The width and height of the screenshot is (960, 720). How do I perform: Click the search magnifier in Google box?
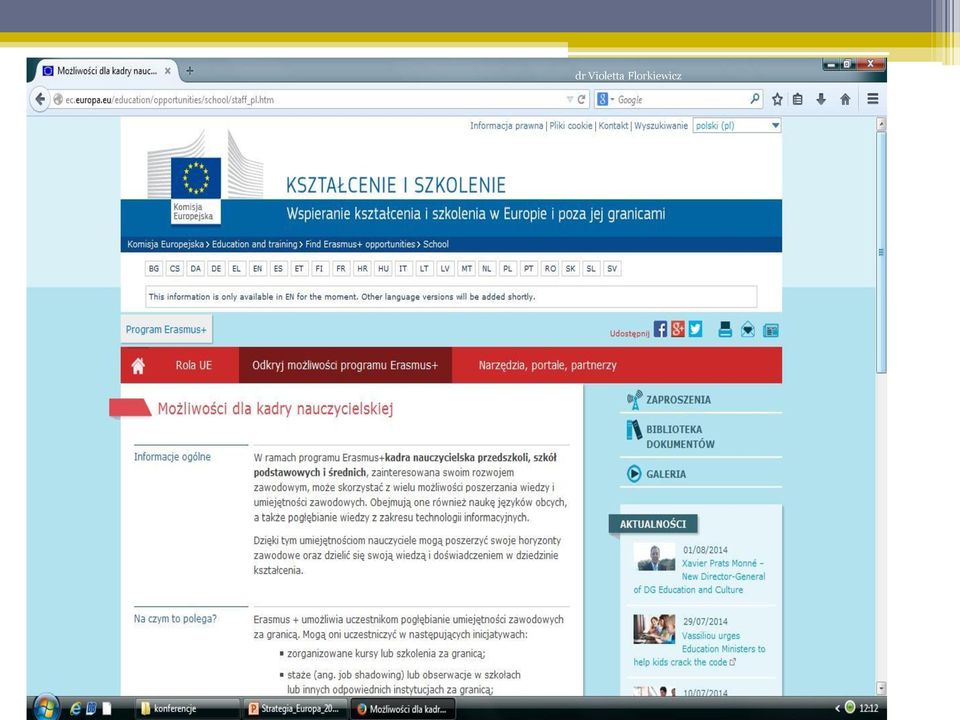[x=755, y=99]
